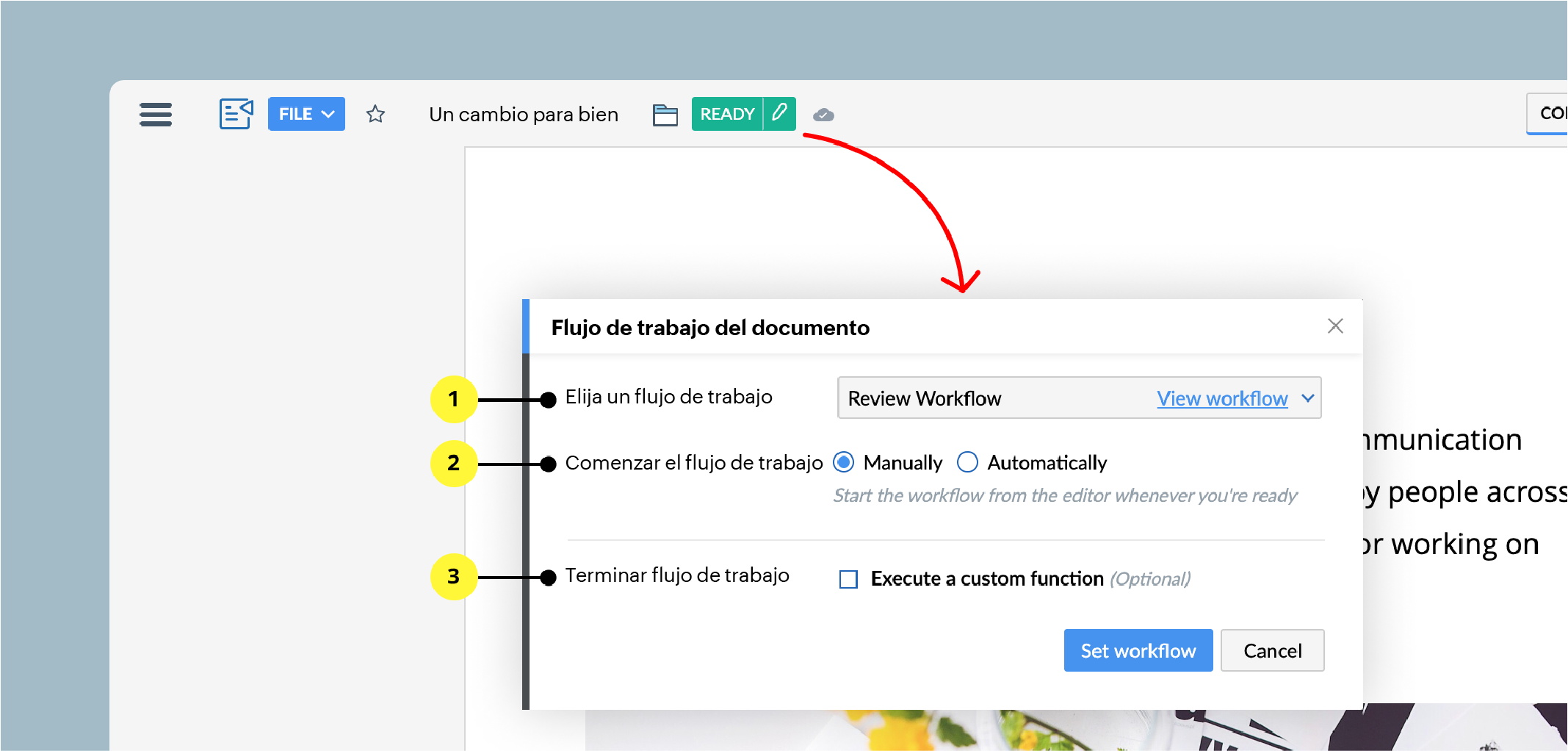This screenshot has width=1568, height=751.
Task: Expand the FILE menu
Action: coord(306,114)
